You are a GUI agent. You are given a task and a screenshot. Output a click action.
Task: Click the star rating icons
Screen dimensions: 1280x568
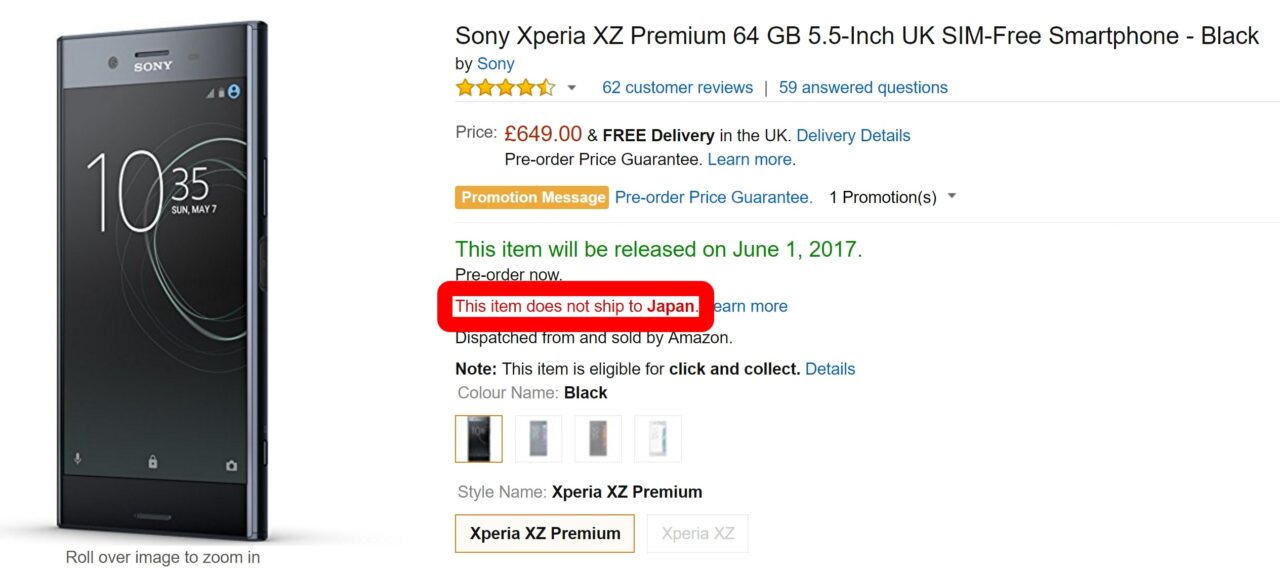click(505, 88)
